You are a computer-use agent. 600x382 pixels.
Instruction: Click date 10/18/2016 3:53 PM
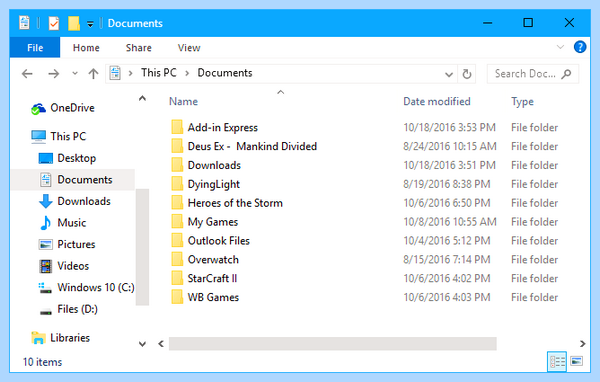pyautogui.click(x=449, y=127)
